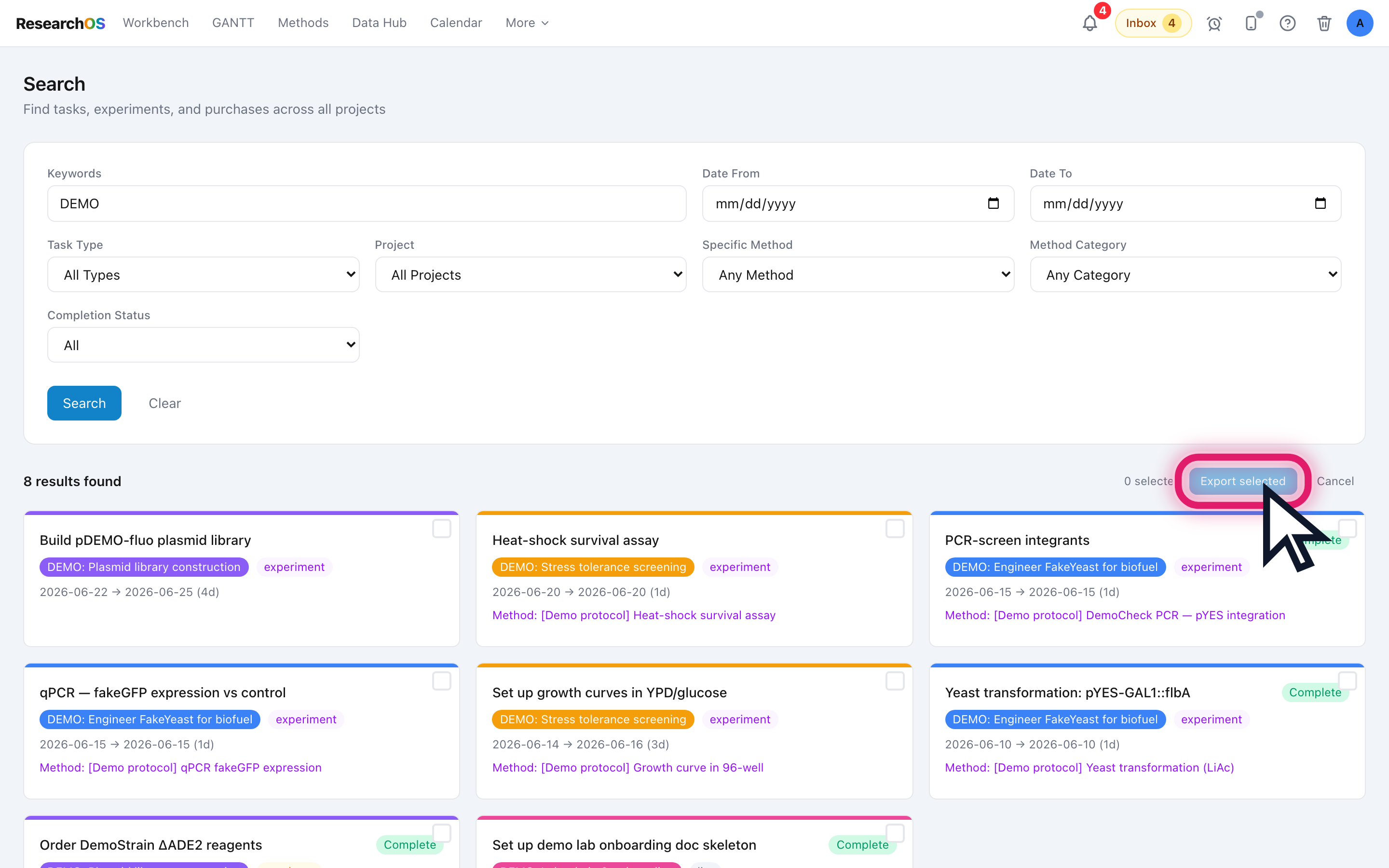Viewport: 1389px width, 868px height.
Task: Click the Complete badge on Order DemoStrain card
Action: tap(409, 844)
